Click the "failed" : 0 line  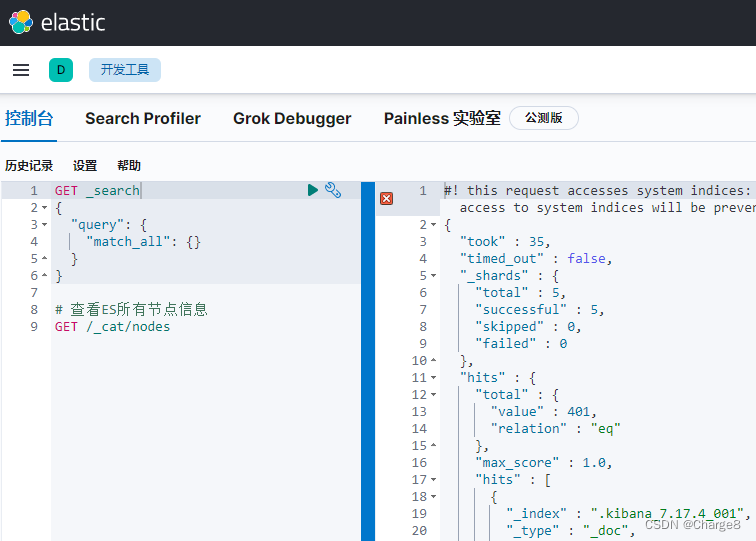pyautogui.click(x=521, y=344)
